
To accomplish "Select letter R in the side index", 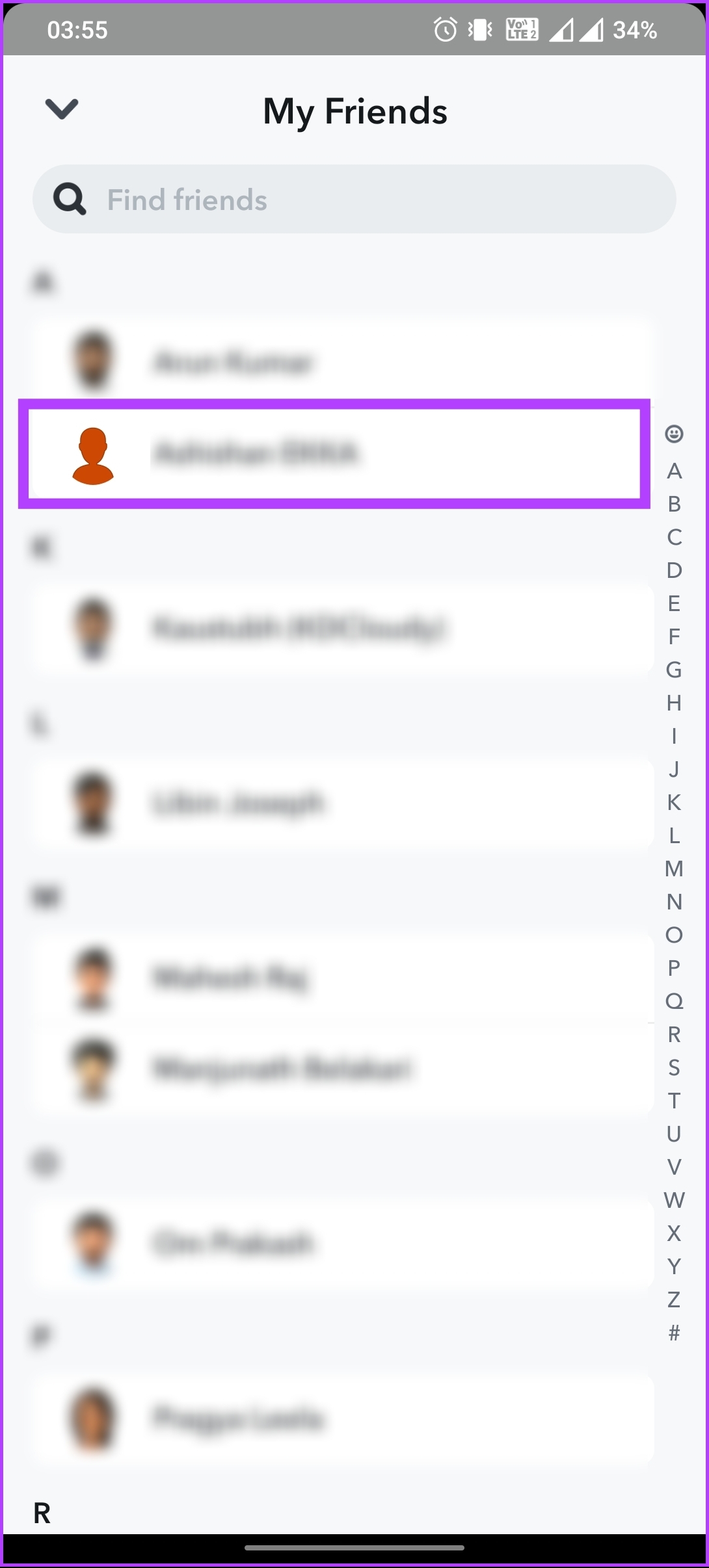I will (674, 1034).
